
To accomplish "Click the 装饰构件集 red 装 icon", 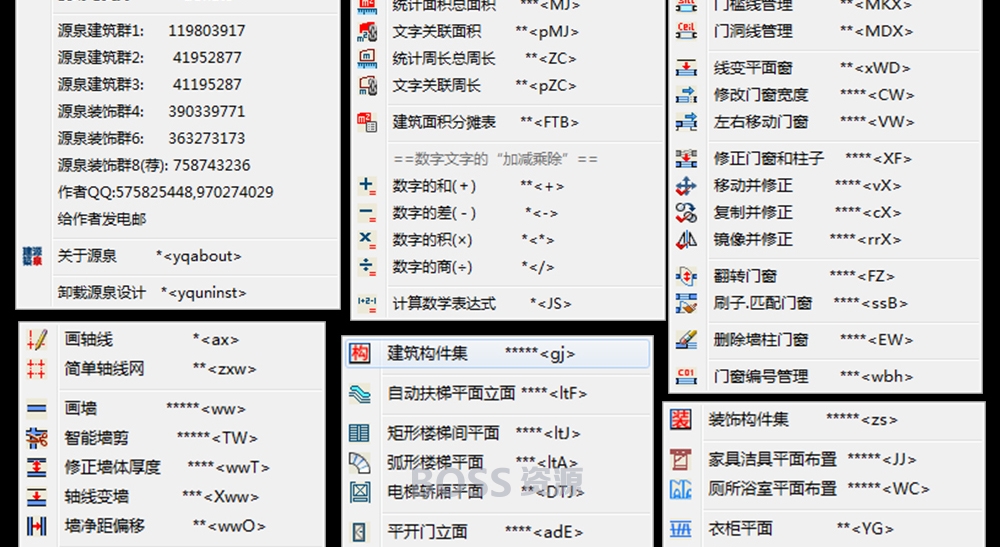I will (x=680, y=419).
